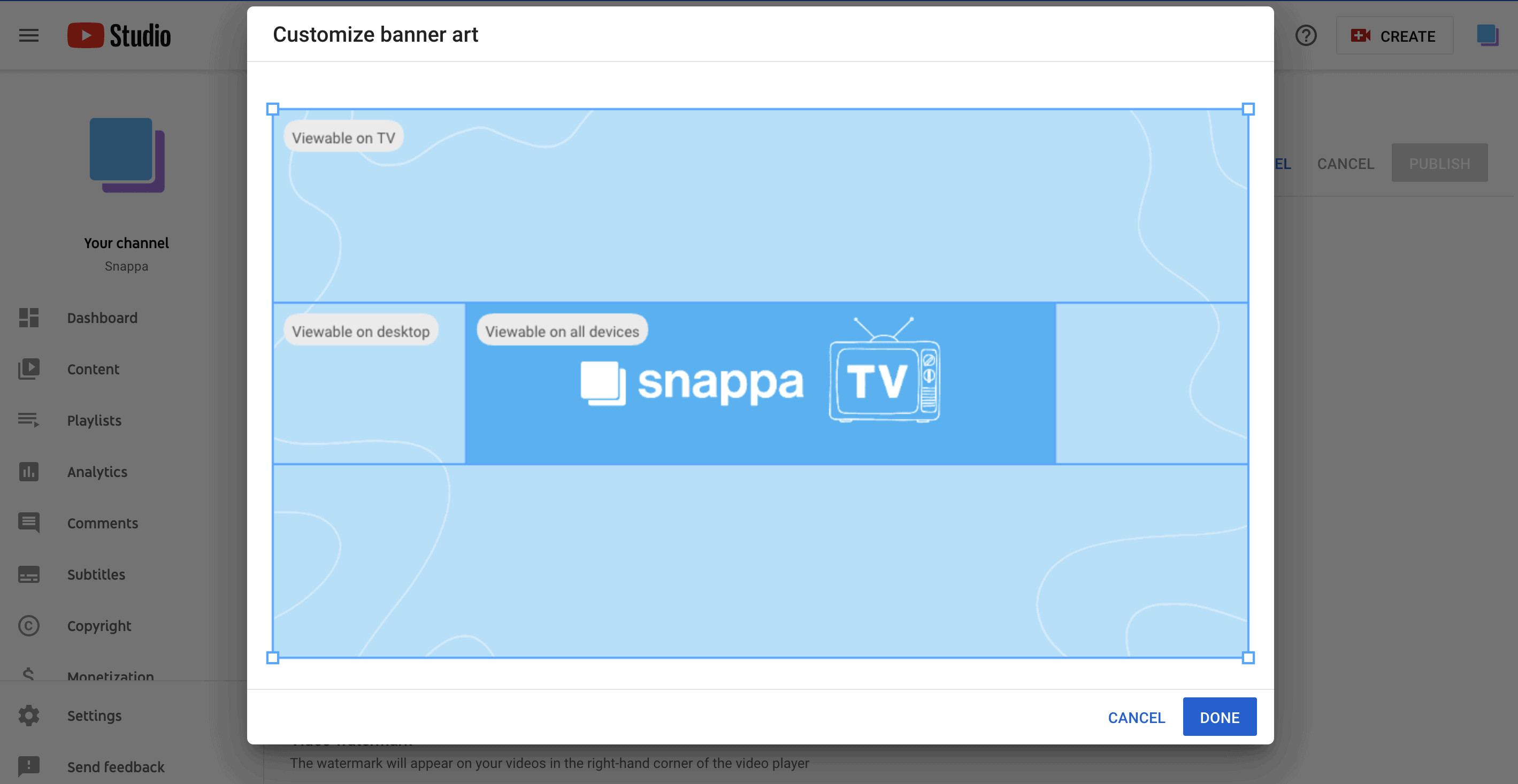Click the hamburger menu icon
Screen dimensions: 1518x784
point(28,35)
